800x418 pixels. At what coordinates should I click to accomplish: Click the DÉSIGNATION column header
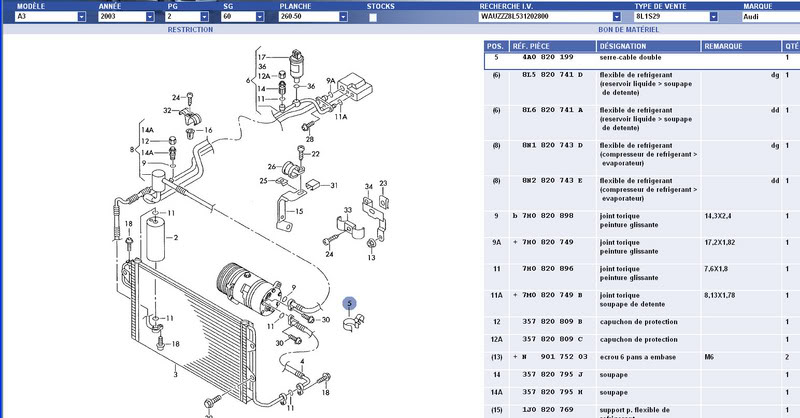(624, 46)
